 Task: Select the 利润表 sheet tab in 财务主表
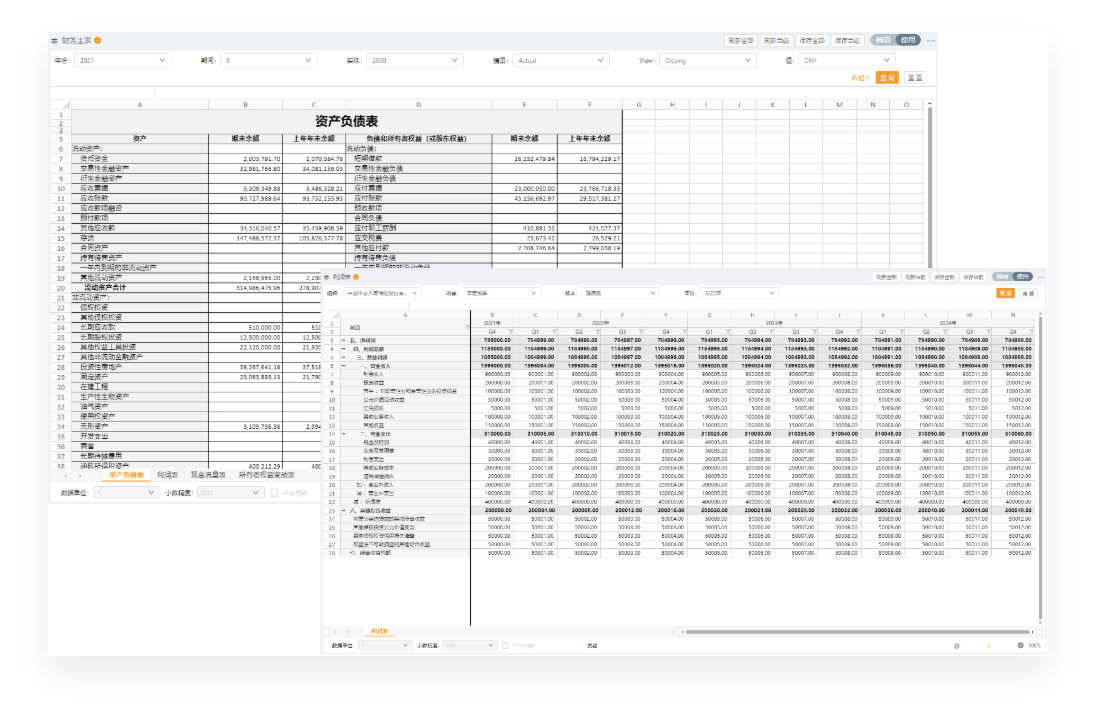(x=167, y=475)
